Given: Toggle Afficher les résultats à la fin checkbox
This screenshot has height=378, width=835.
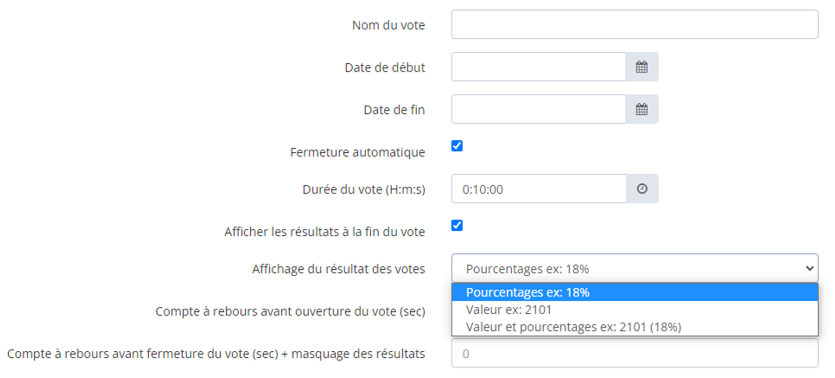Looking at the screenshot, I should point(457,225).
